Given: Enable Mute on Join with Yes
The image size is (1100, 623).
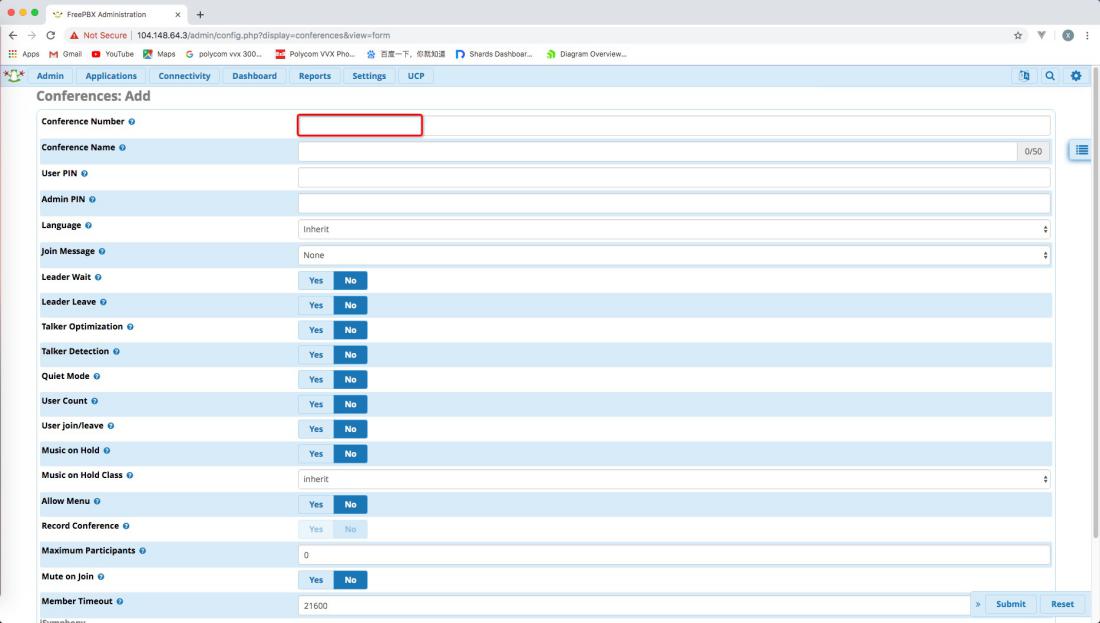Looking at the screenshot, I should pyautogui.click(x=315, y=580).
